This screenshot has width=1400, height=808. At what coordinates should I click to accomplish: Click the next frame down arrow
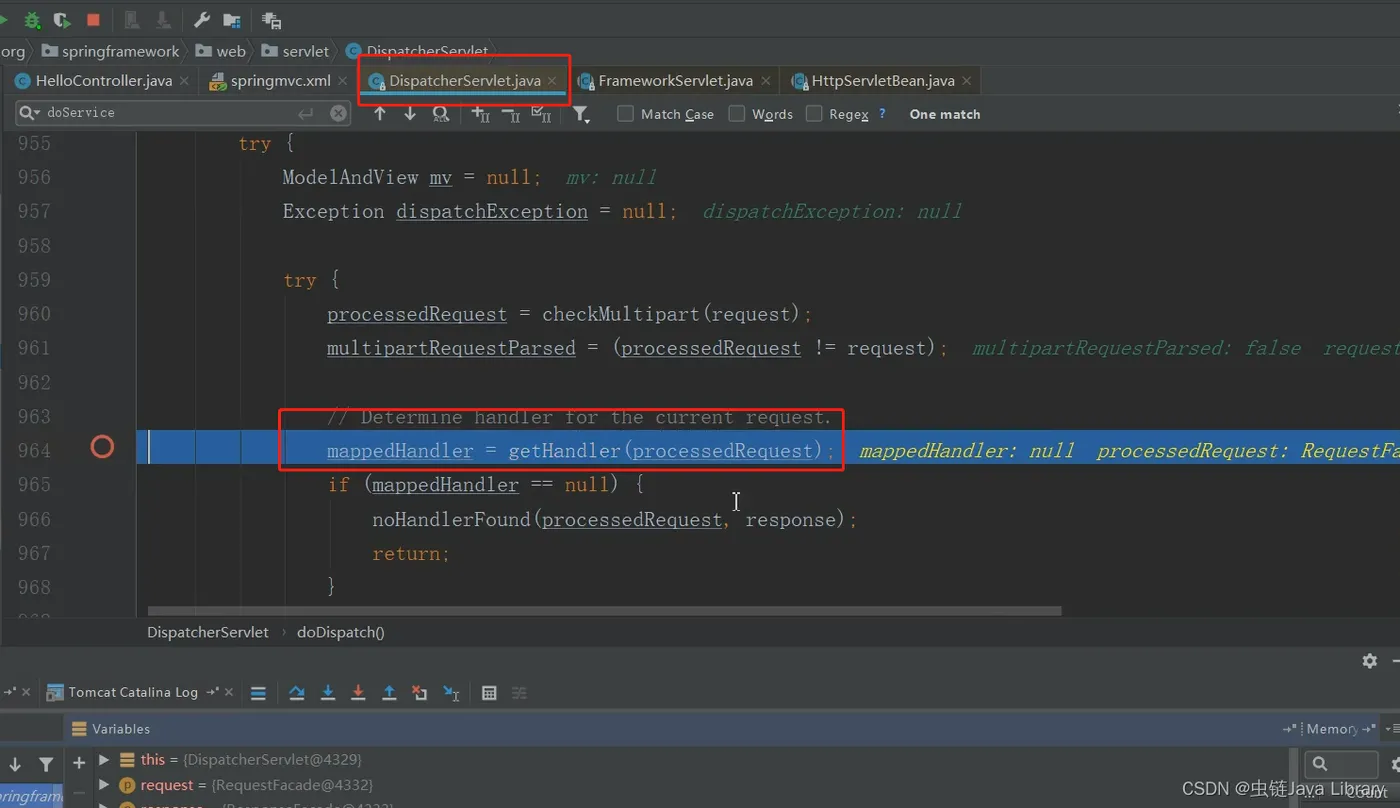click(15, 764)
